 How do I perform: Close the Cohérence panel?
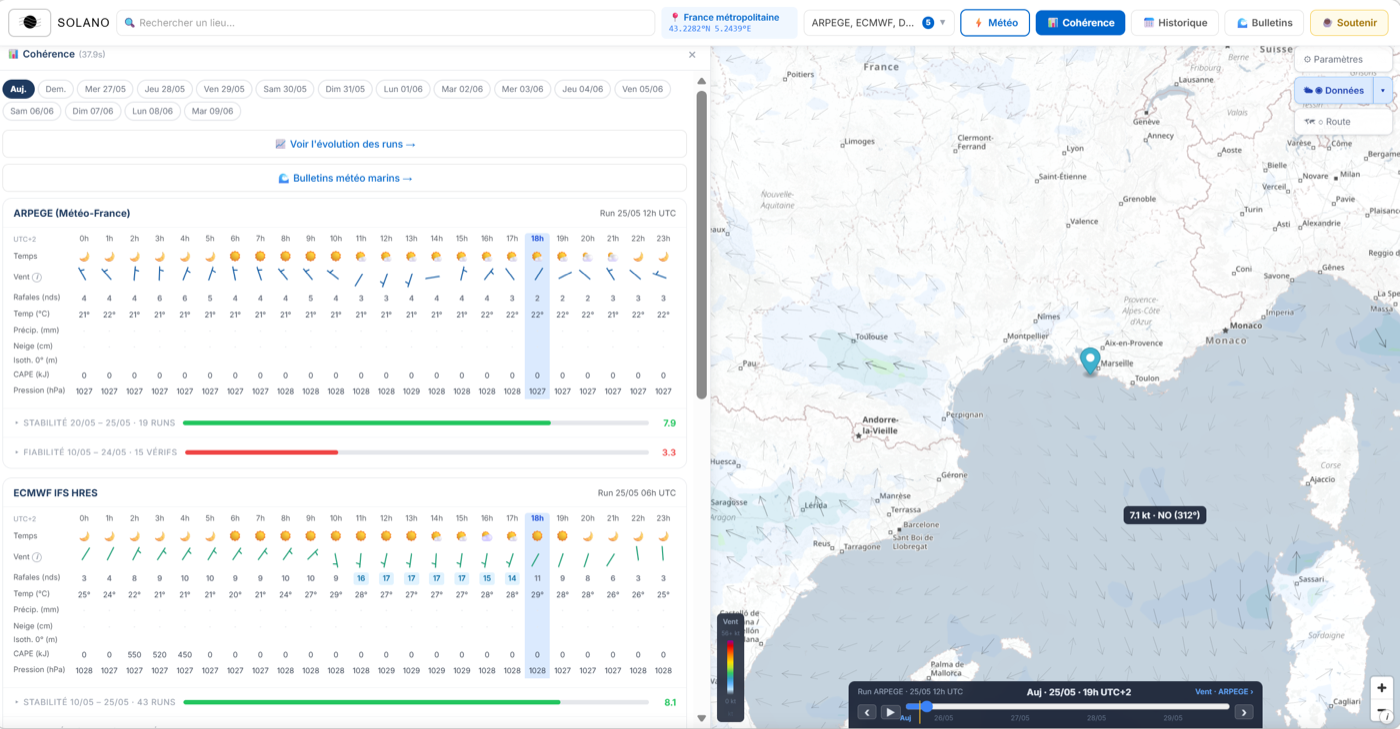point(692,55)
